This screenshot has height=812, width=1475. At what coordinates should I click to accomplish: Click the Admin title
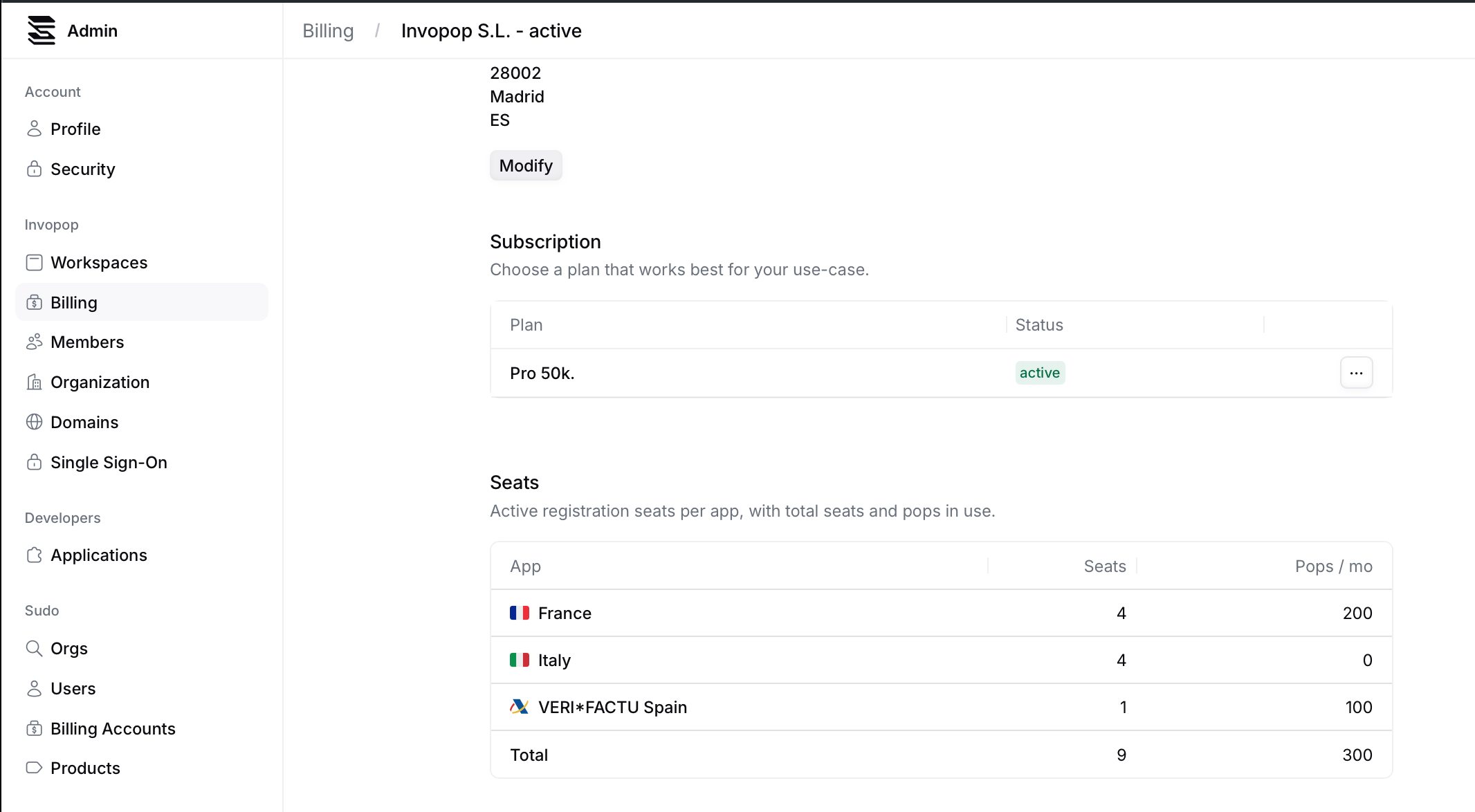(x=92, y=30)
